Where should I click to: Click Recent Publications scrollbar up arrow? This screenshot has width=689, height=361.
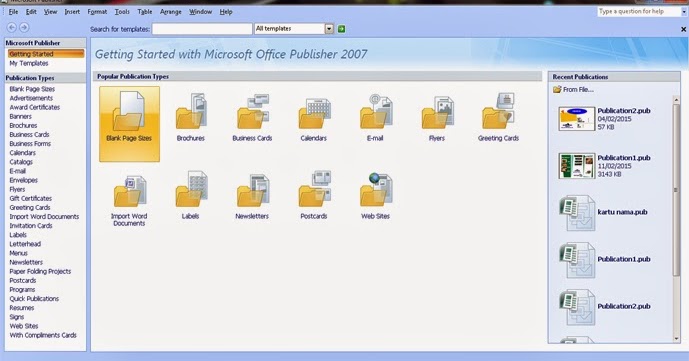click(x=676, y=100)
